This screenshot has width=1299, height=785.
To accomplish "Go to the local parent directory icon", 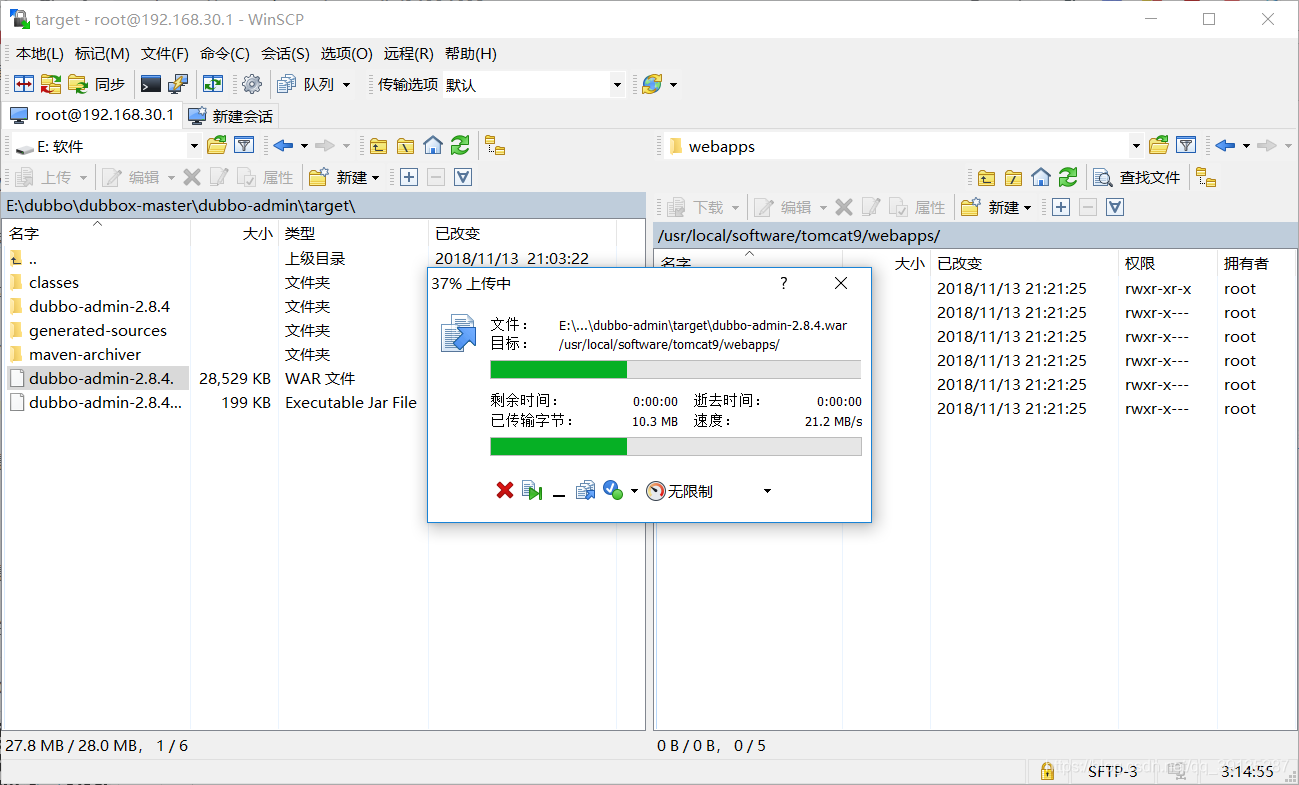I will pos(378,146).
